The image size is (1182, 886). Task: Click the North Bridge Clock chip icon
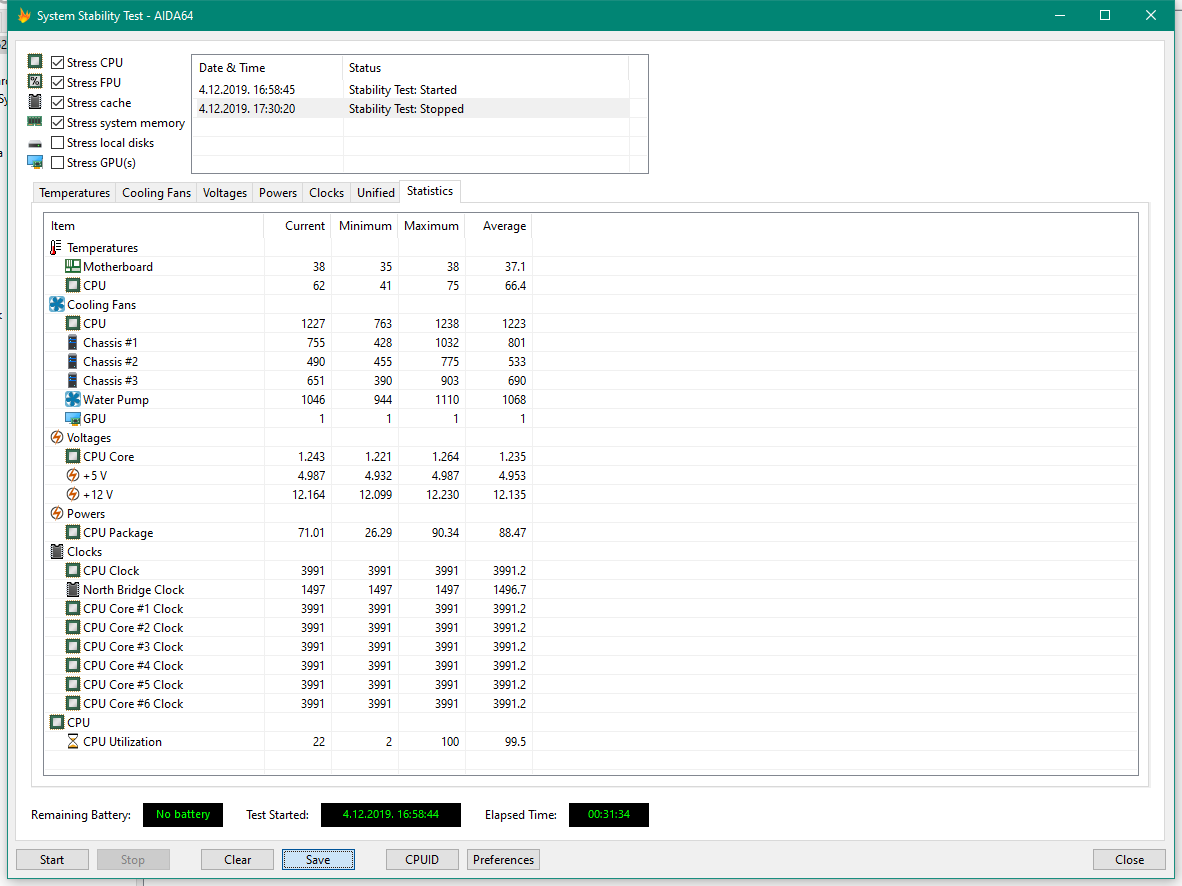(x=73, y=590)
